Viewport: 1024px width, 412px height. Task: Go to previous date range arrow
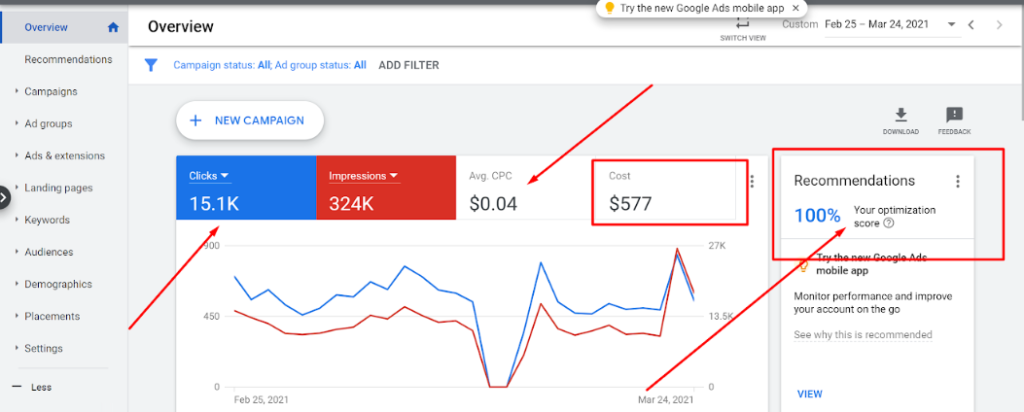point(970,24)
